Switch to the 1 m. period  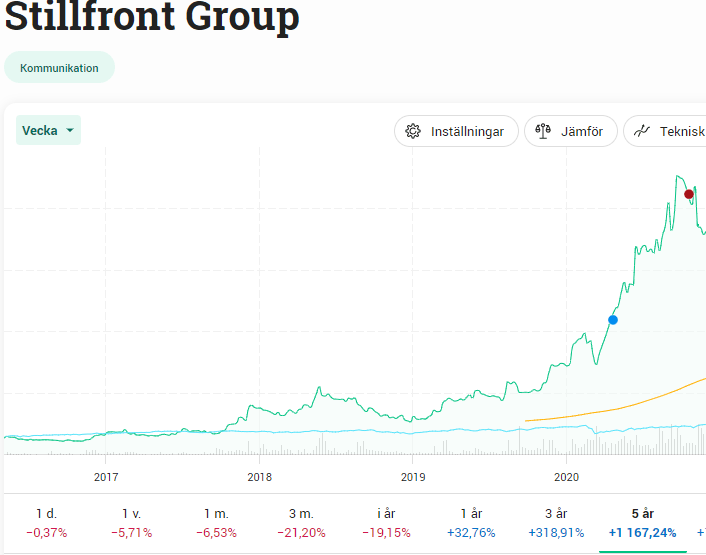coord(217,522)
